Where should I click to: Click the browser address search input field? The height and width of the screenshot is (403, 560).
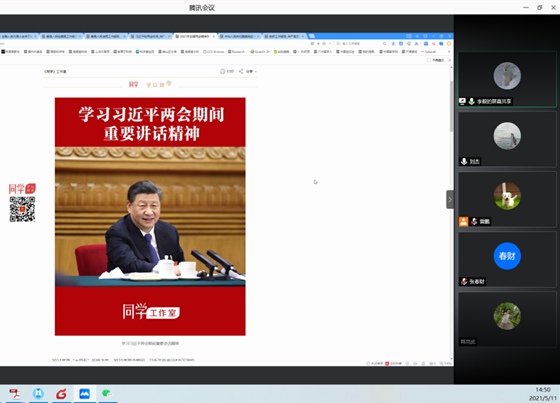[361, 44]
